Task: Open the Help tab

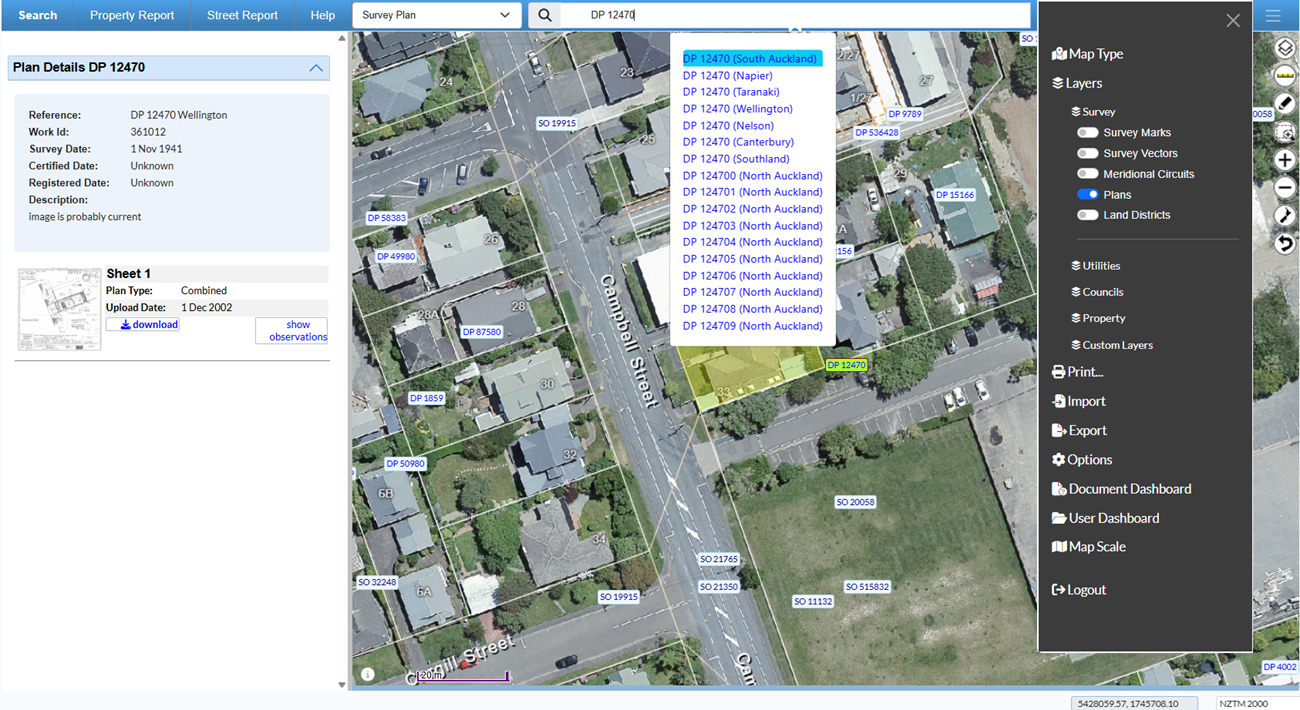Action: point(323,15)
